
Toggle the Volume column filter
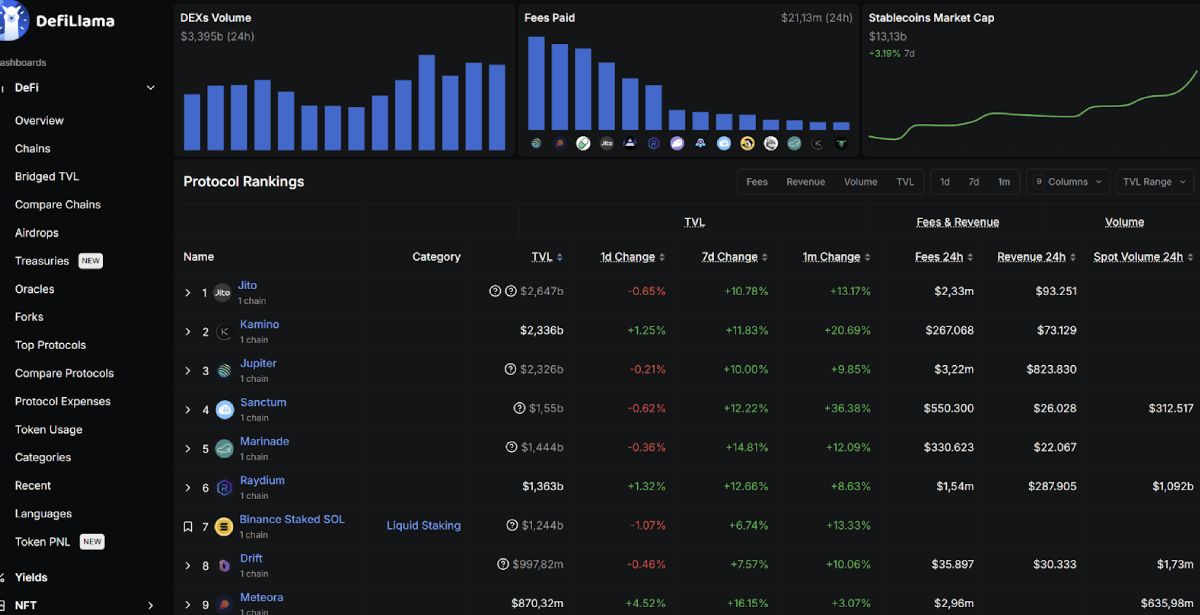[x=860, y=182]
